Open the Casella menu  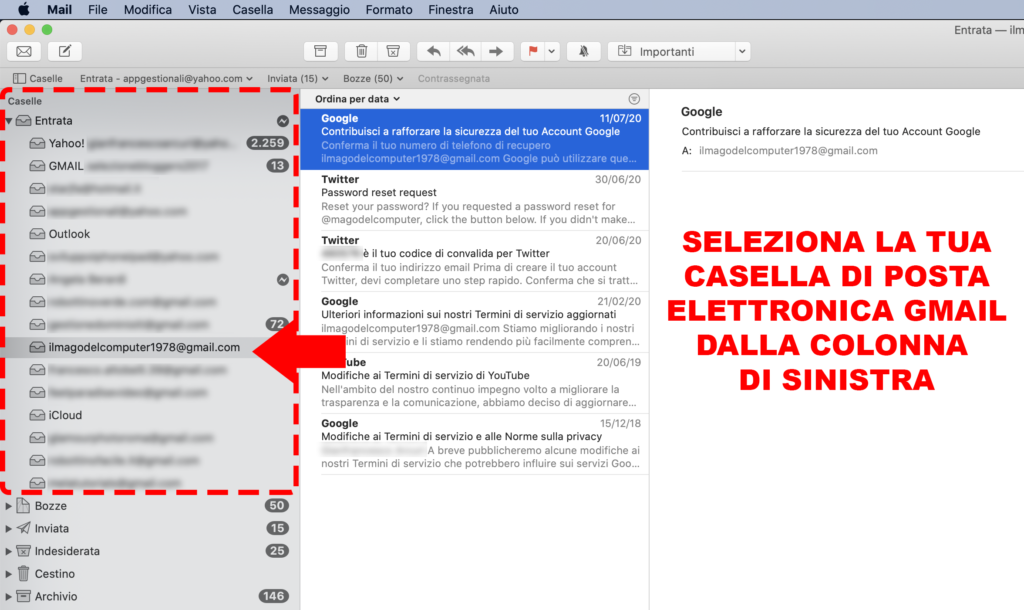(253, 10)
